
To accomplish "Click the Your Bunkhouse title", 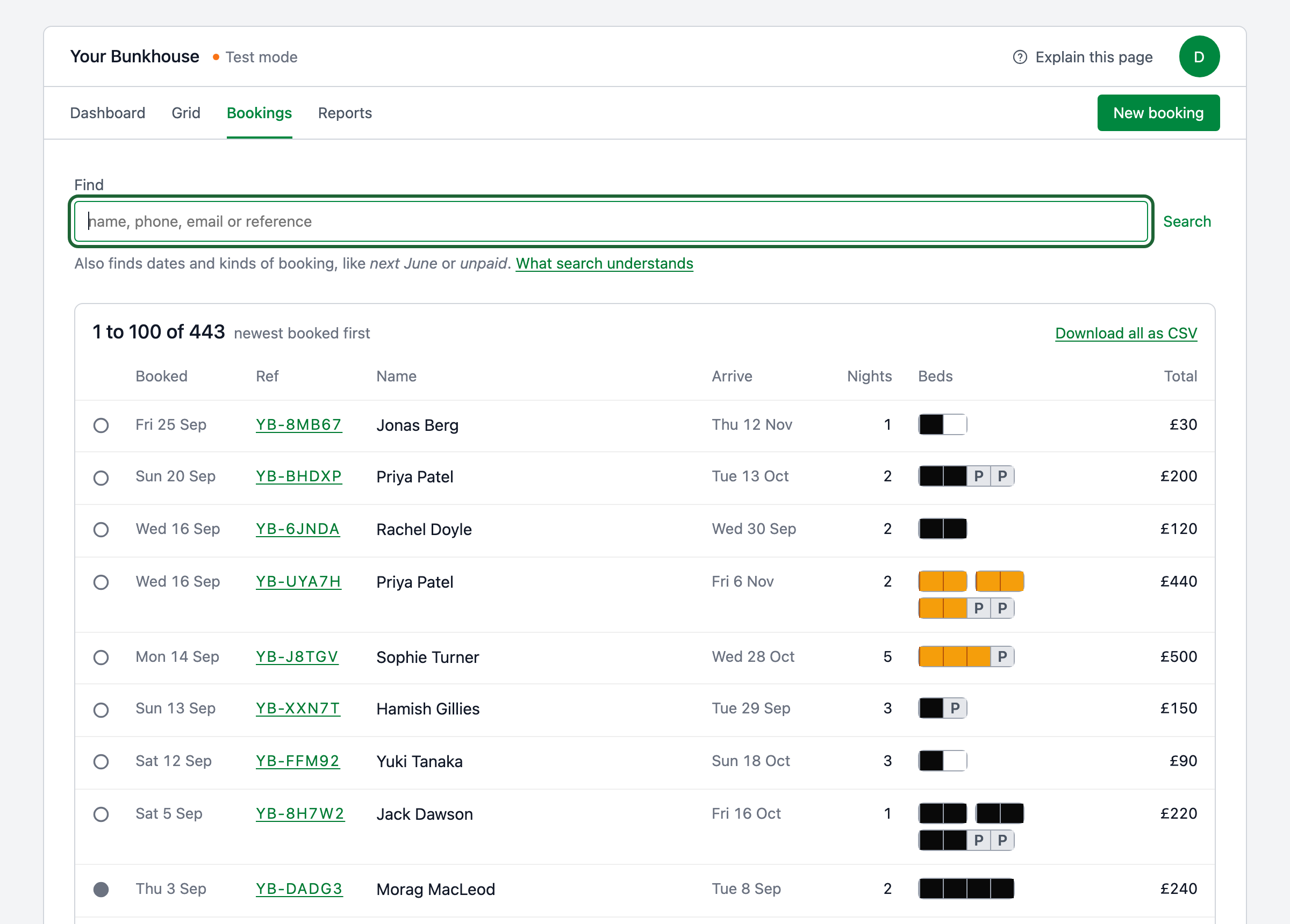I will [135, 57].
